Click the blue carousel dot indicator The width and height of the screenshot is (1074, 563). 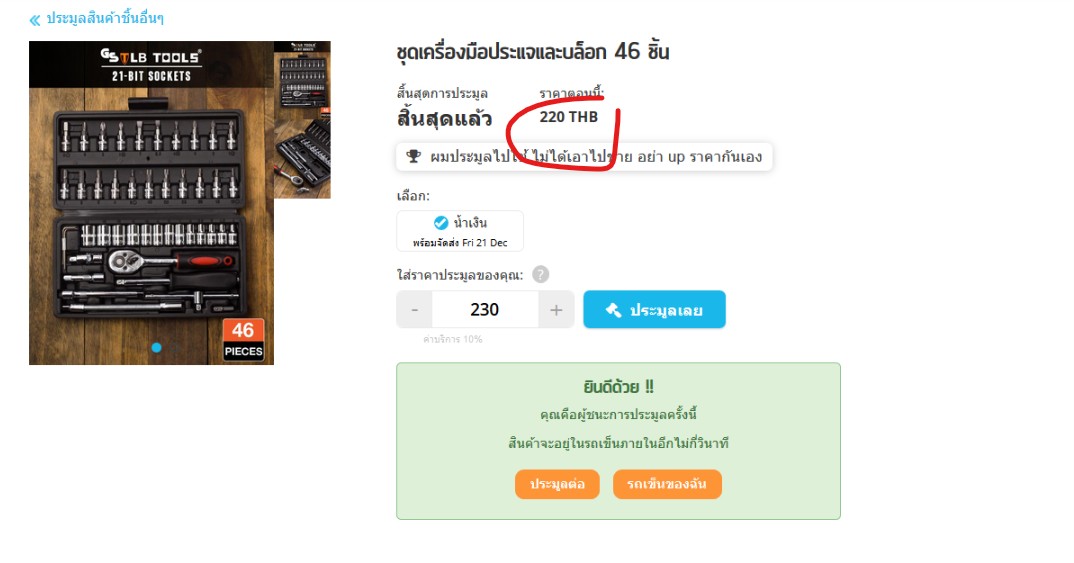pyautogui.click(x=156, y=348)
